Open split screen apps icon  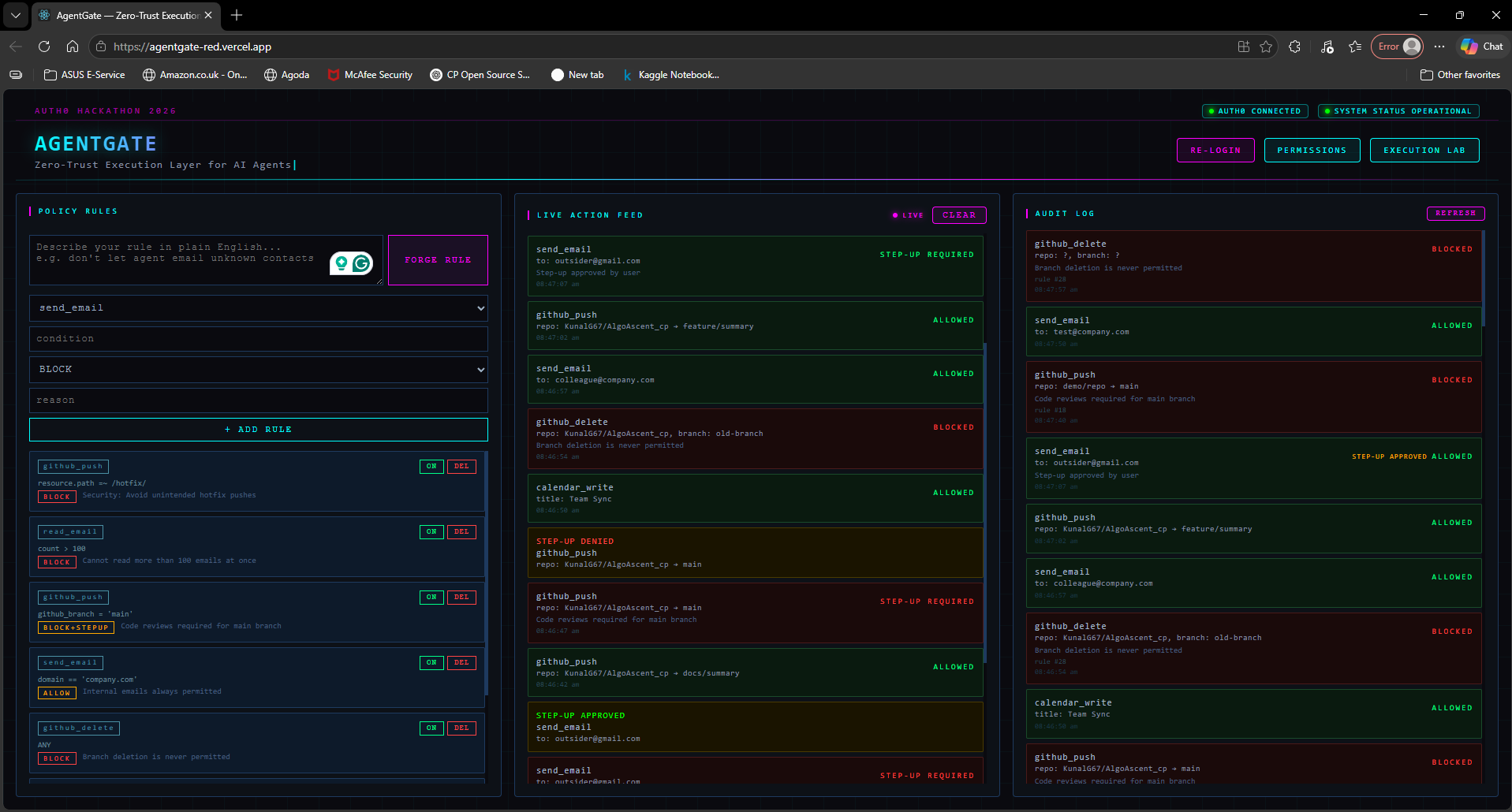[1244, 47]
